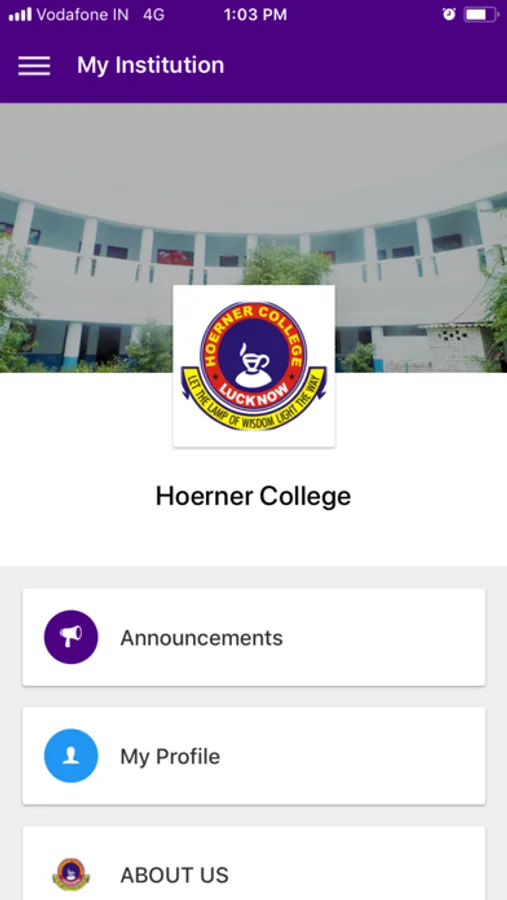Tap the blue profile person icon
The height and width of the screenshot is (900, 507).
pos(71,756)
